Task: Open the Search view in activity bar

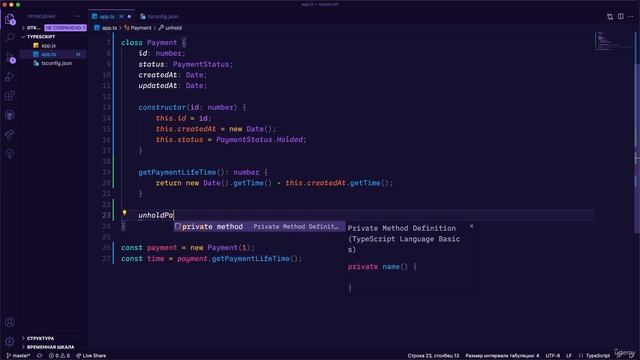Action: click(10, 38)
